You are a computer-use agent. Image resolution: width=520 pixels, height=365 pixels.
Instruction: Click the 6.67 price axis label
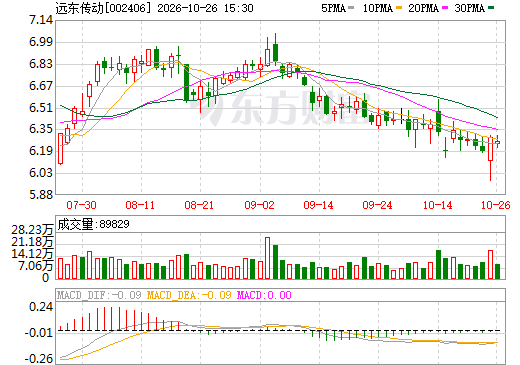[41, 86]
